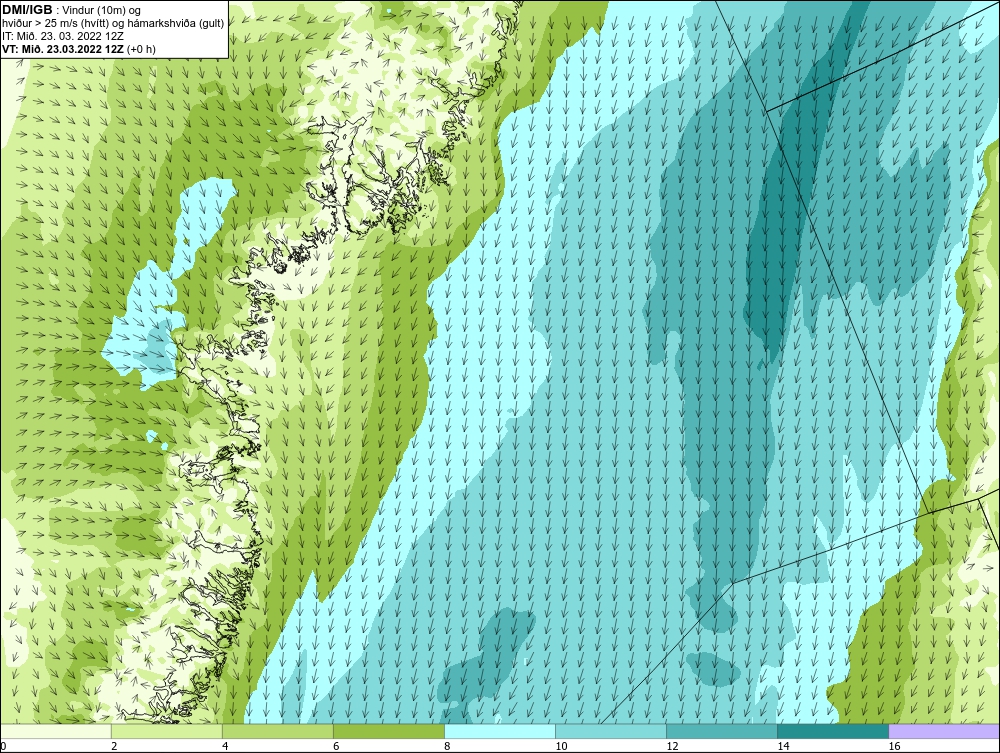Click the DMI/IGB title text
The width and height of the screenshot is (1000, 753).
click(27, 10)
